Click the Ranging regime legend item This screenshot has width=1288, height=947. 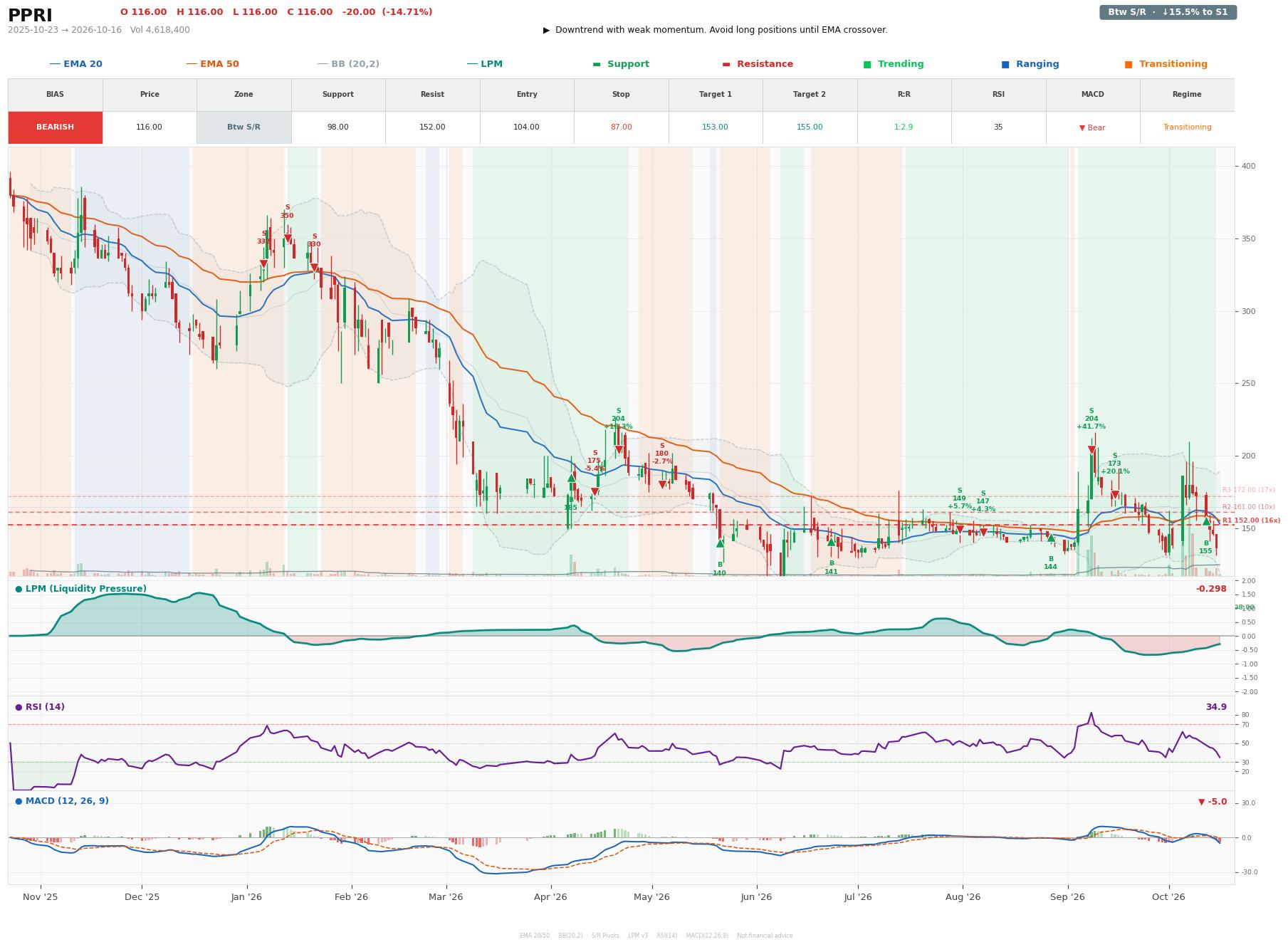pos(1030,64)
